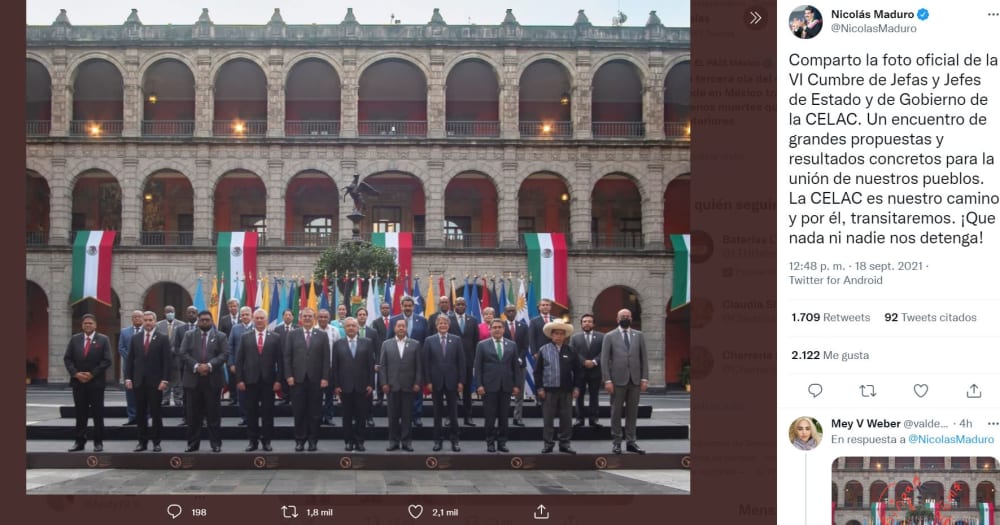View the list of 1.709 Retweets
The image size is (1000, 525).
pyautogui.click(x=830, y=317)
